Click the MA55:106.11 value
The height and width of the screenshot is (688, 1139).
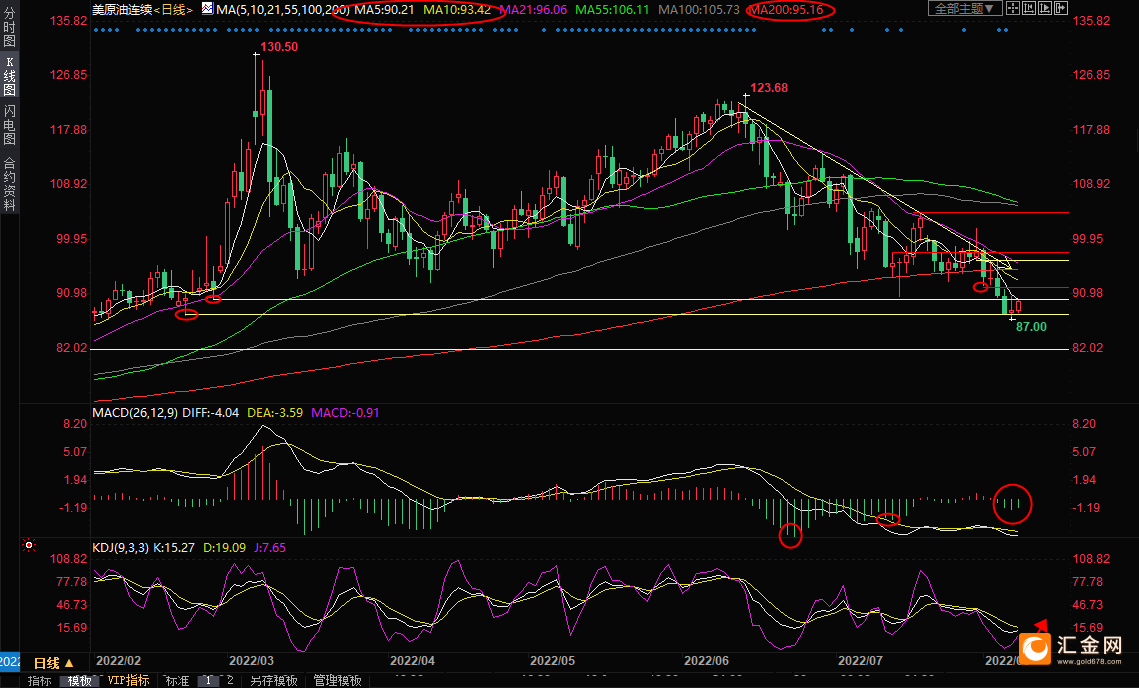pyautogui.click(x=612, y=9)
